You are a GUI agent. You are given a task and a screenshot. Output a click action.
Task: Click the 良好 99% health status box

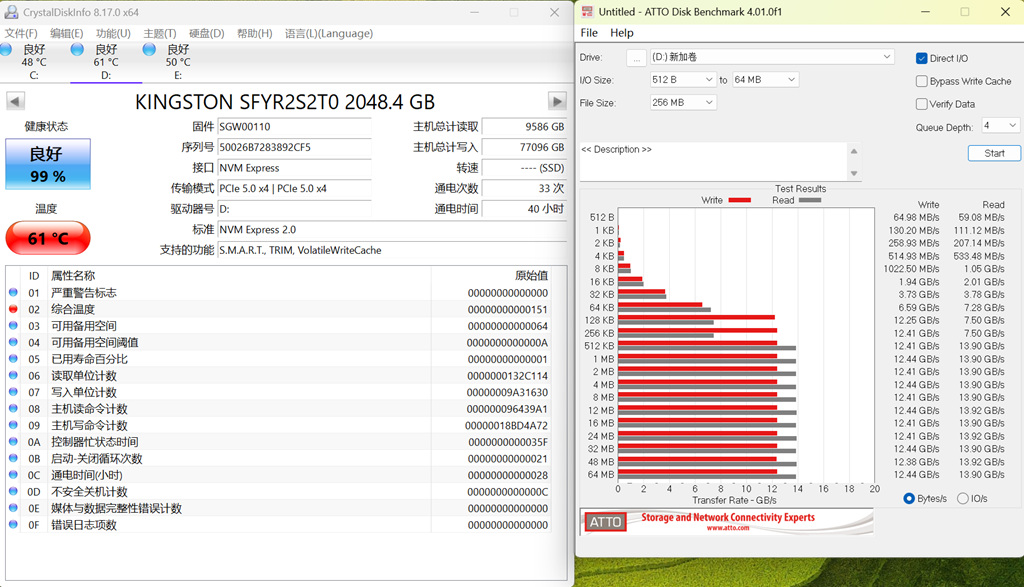point(48,164)
